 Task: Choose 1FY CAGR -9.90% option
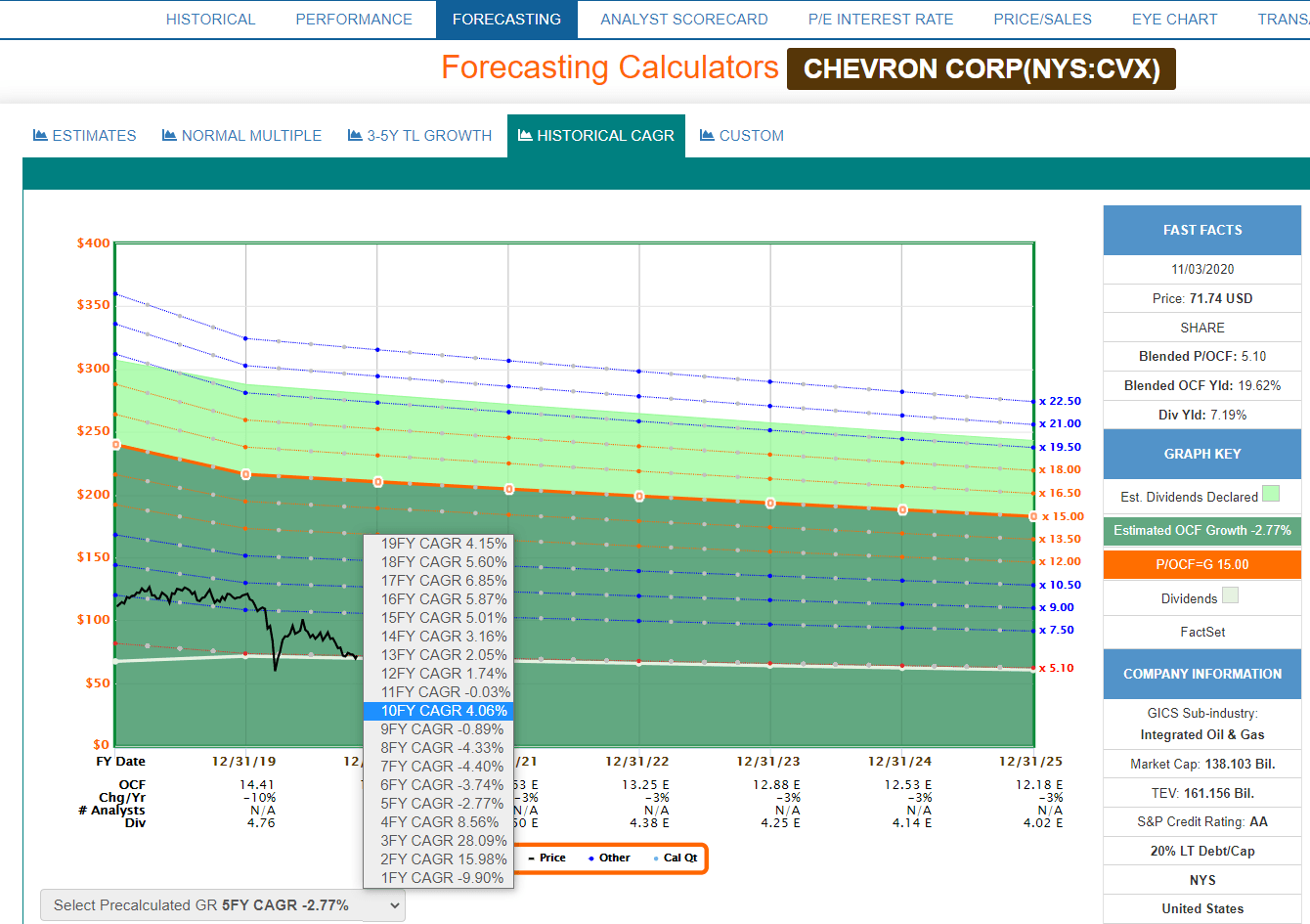(438, 878)
